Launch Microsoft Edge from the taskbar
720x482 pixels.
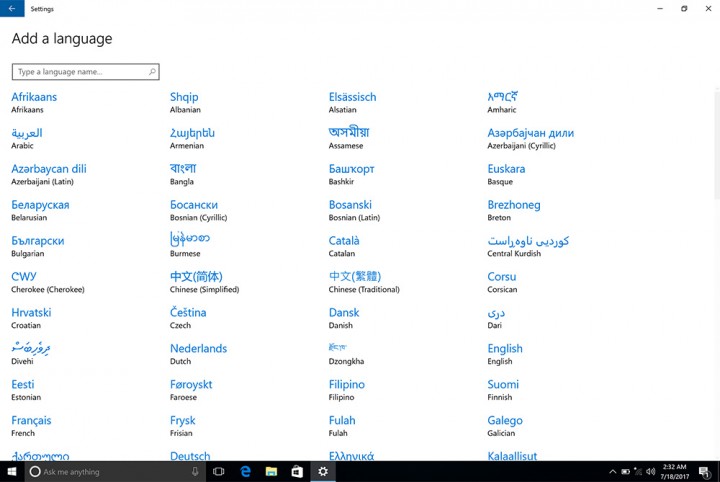(x=246, y=471)
